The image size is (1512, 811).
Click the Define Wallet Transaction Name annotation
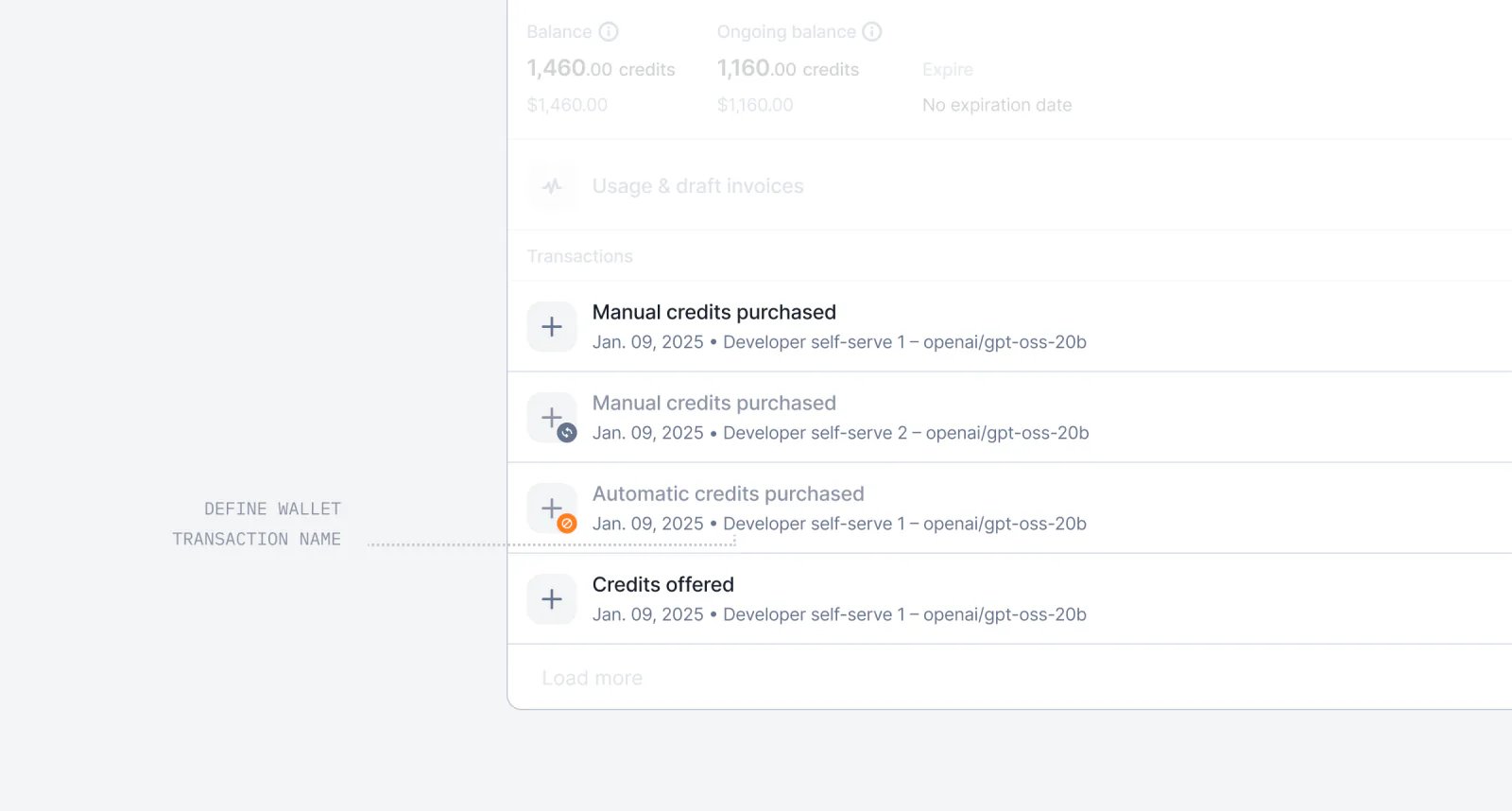[x=256, y=524]
